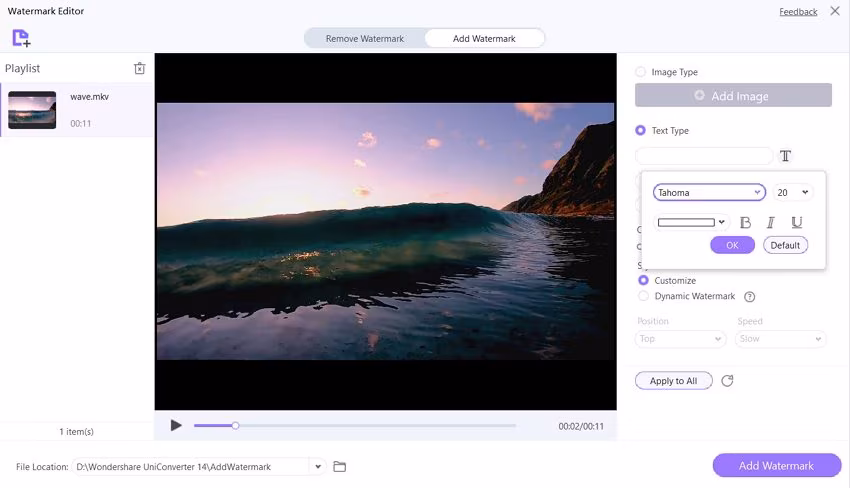Open the Dynamic Watermark help icon
The width and height of the screenshot is (850, 488).
click(749, 297)
